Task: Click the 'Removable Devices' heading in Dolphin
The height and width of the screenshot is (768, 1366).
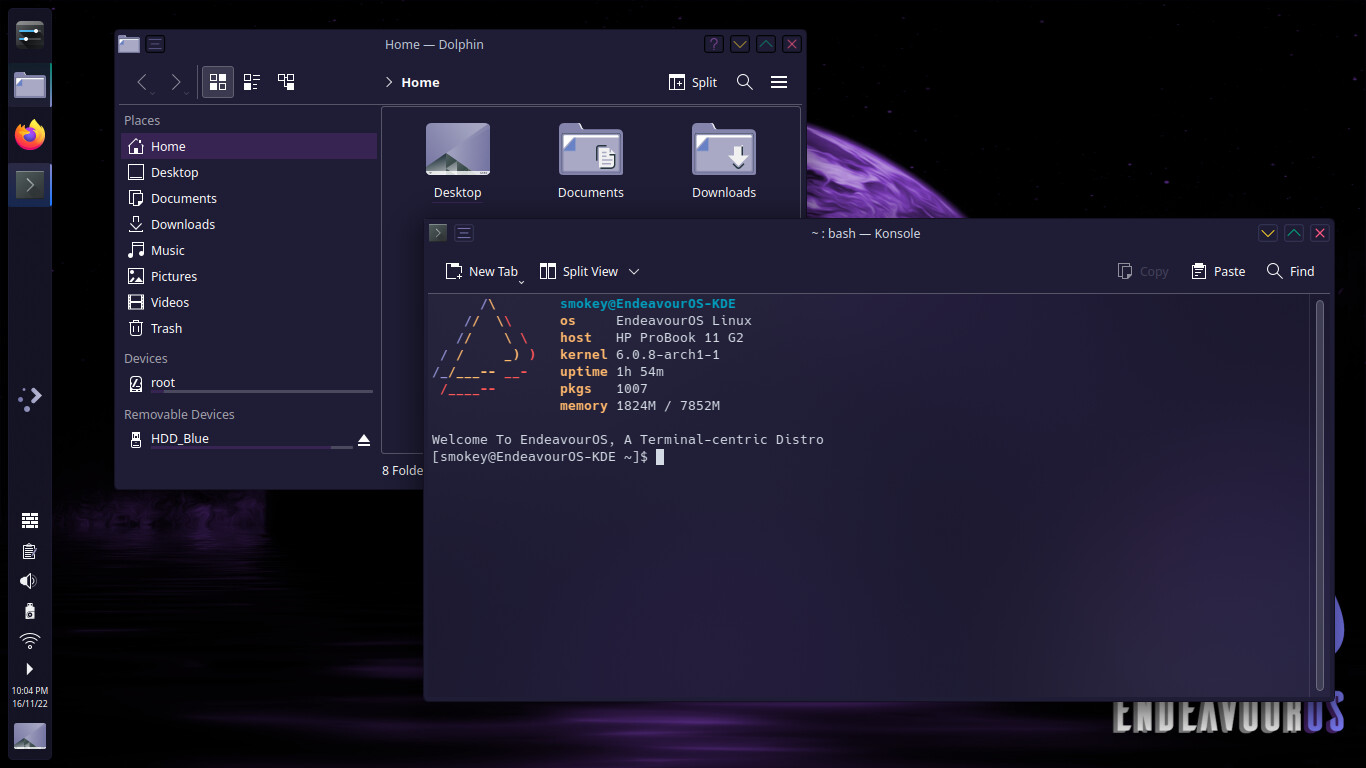Action: pyautogui.click(x=179, y=415)
